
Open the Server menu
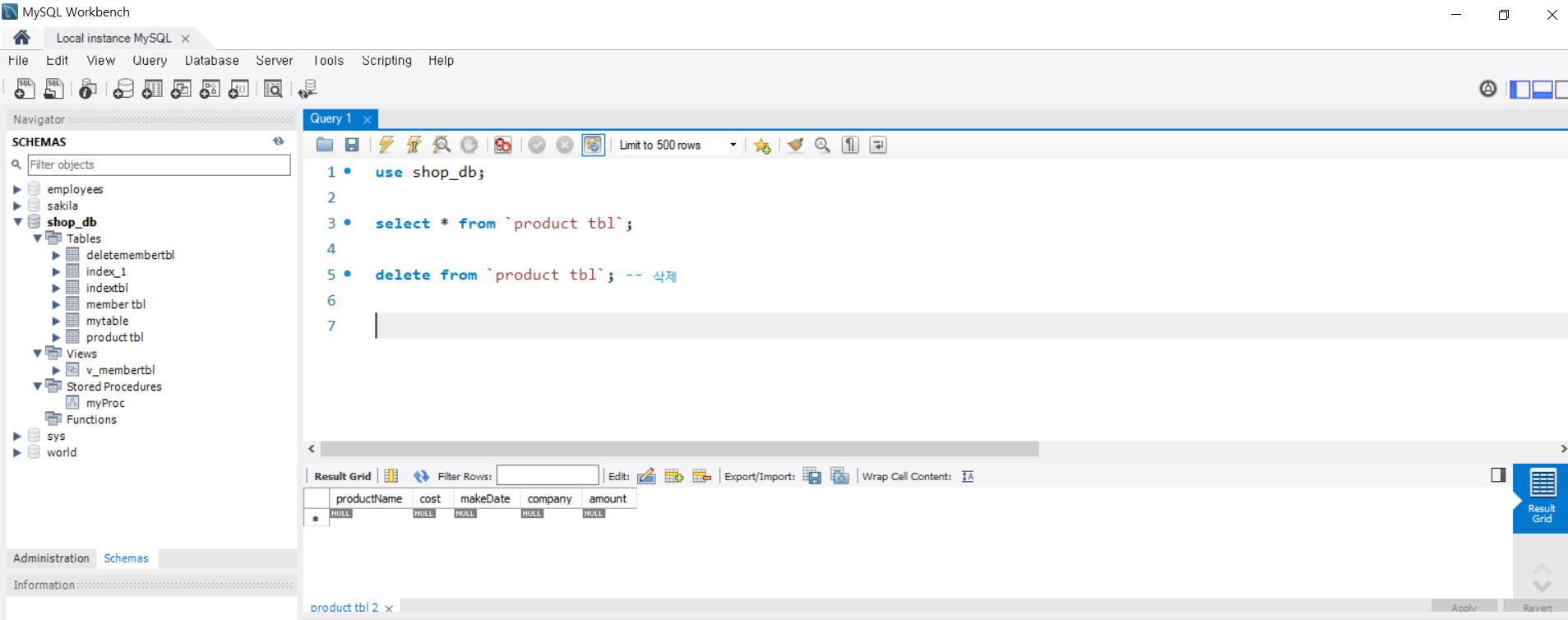pos(274,60)
